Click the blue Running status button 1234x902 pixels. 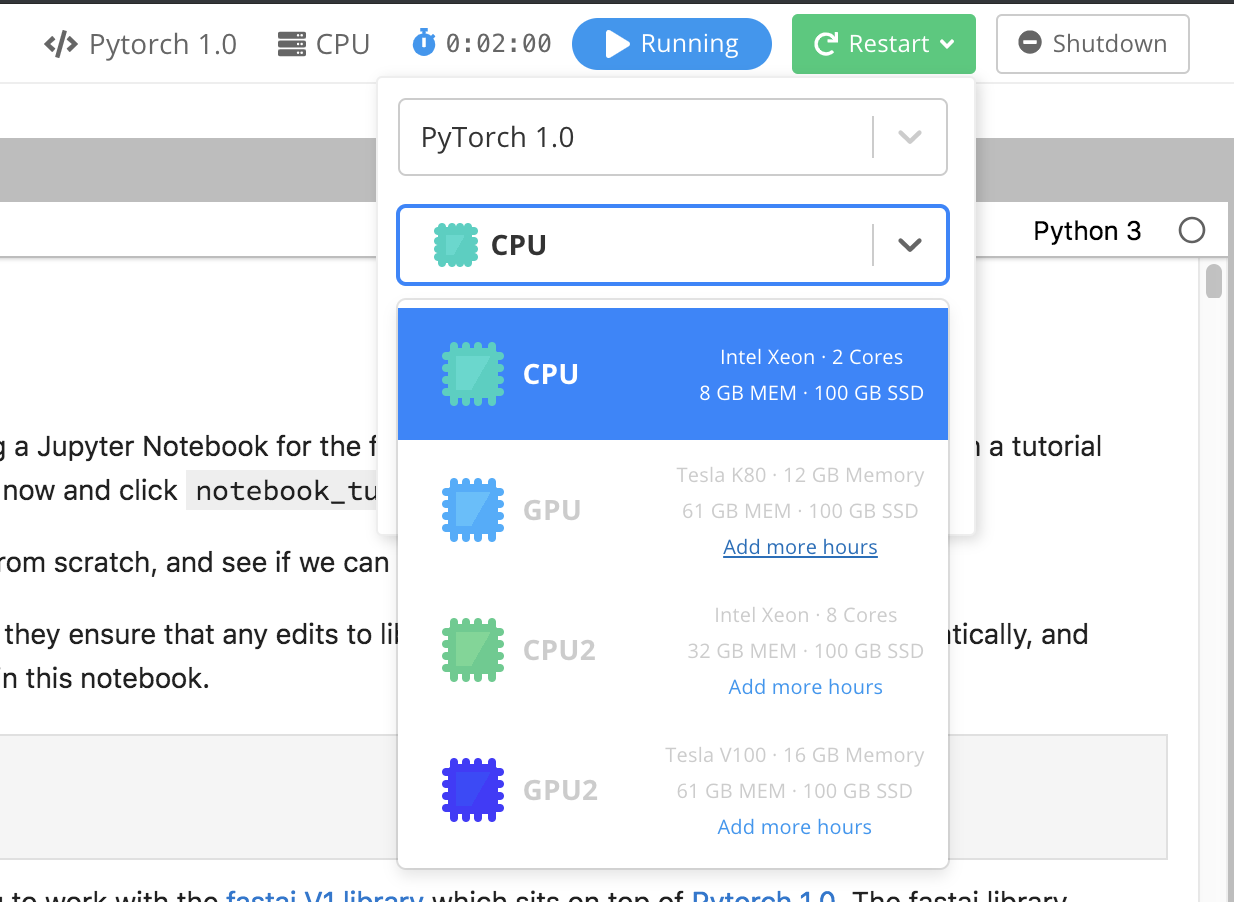pos(671,44)
